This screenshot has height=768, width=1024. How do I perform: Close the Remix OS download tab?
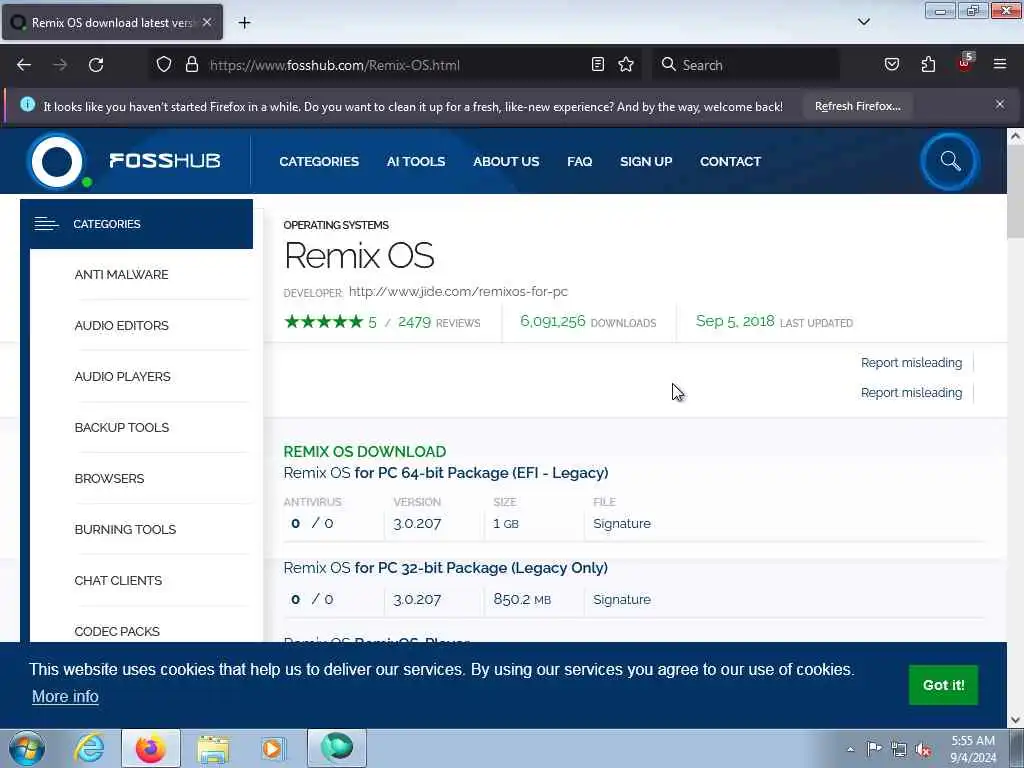(x=207, y=22)
